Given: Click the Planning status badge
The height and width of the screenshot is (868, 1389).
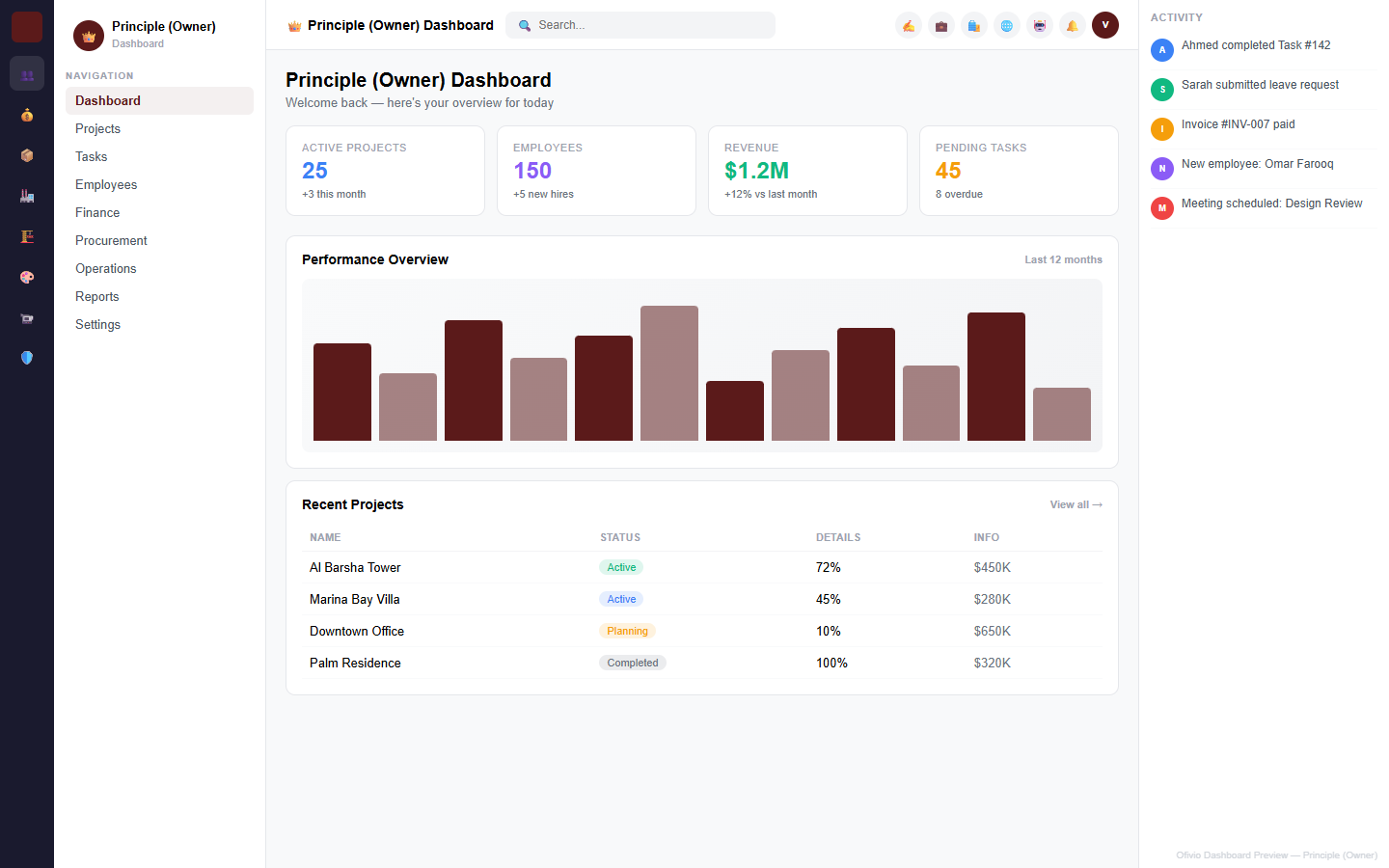Looking at the screenshot, I should pyautogui.click(x=627, y=631).
